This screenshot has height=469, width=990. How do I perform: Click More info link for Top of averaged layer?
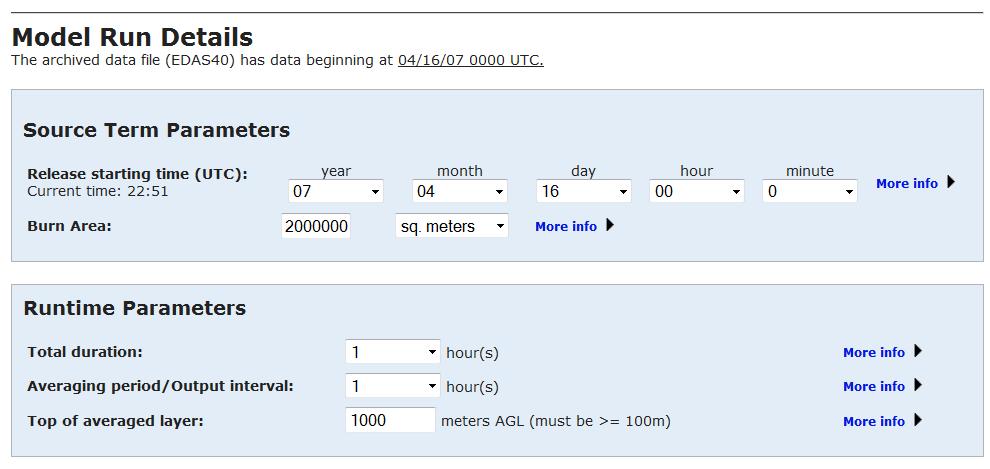(x=873, y=421)
